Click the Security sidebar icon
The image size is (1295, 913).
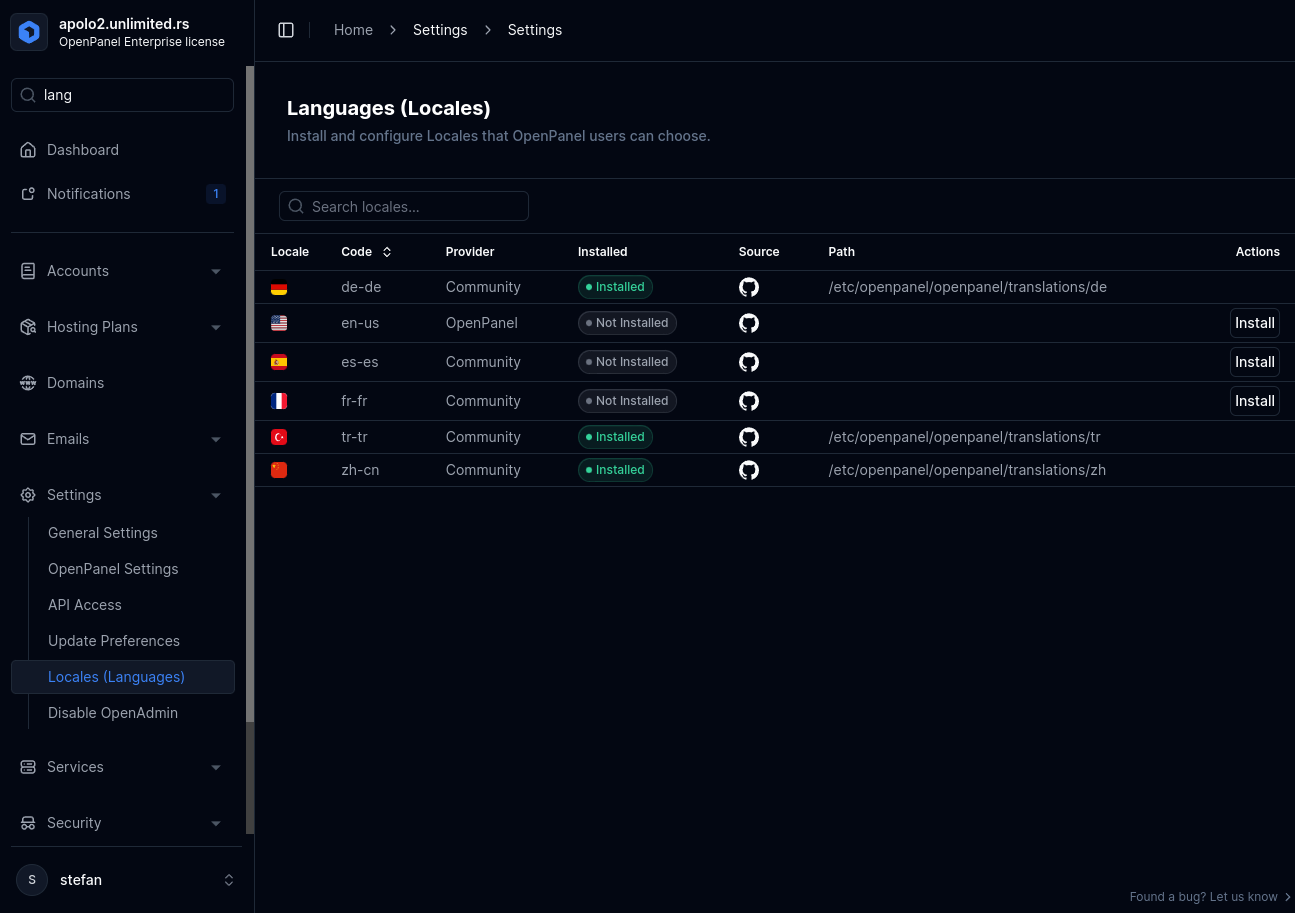tap(28, 823)
